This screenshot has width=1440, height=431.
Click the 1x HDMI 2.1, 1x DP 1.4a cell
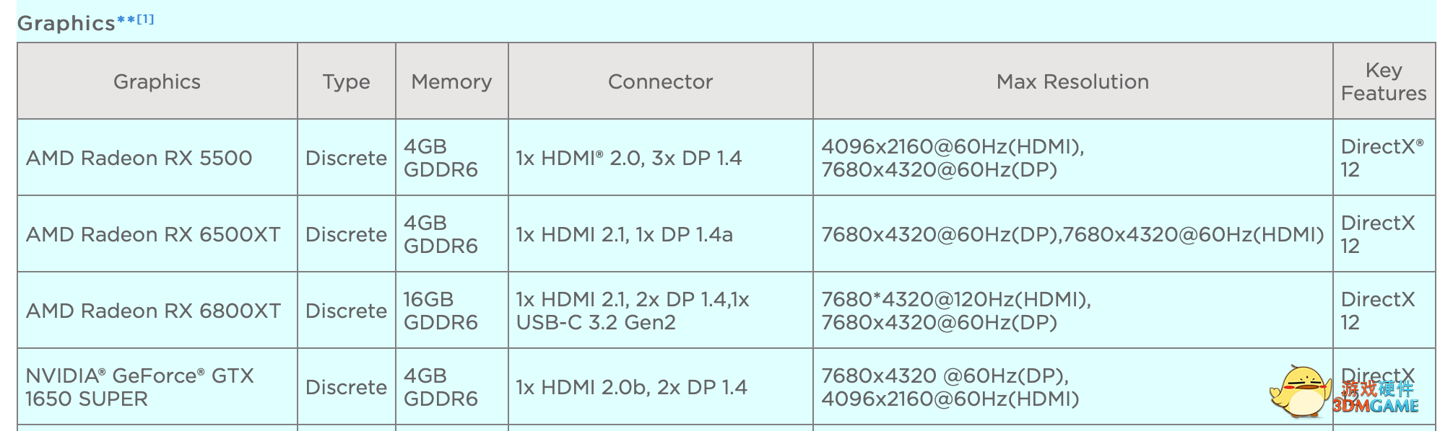tap(624, 235)
